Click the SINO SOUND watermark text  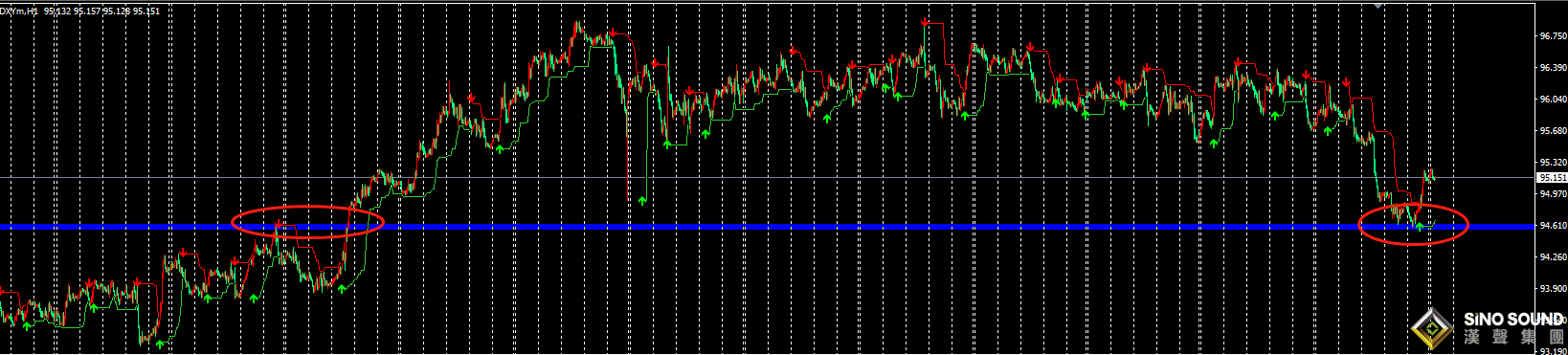(1512, 320)
